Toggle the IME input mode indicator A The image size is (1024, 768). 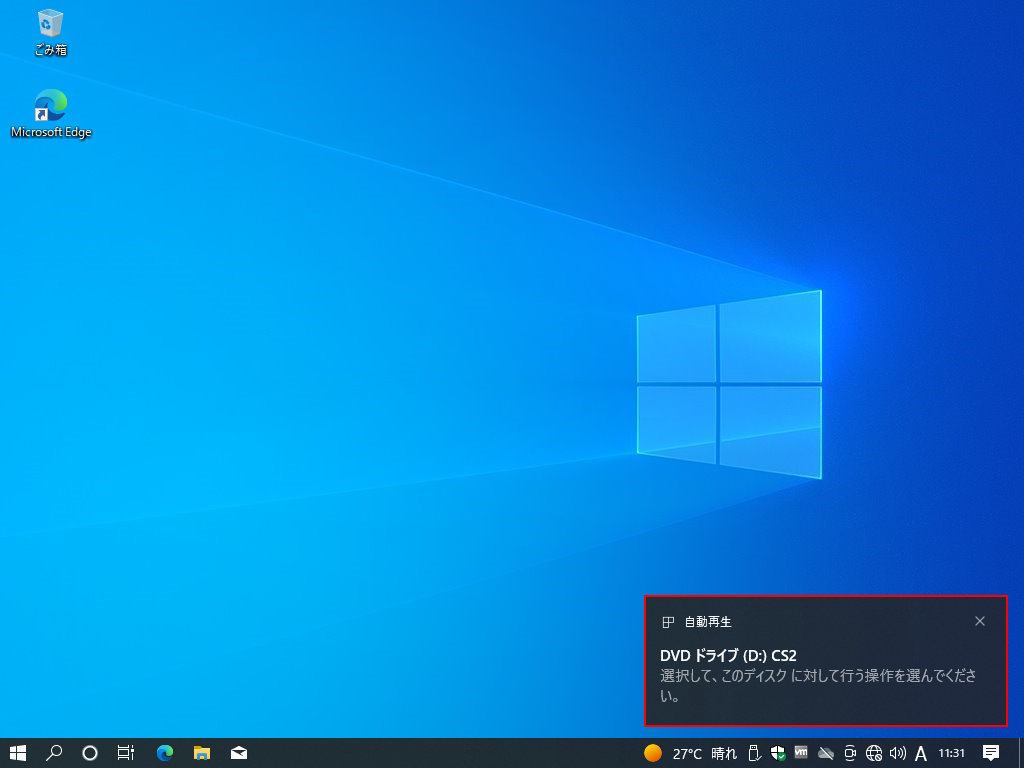tap(921, 754)
